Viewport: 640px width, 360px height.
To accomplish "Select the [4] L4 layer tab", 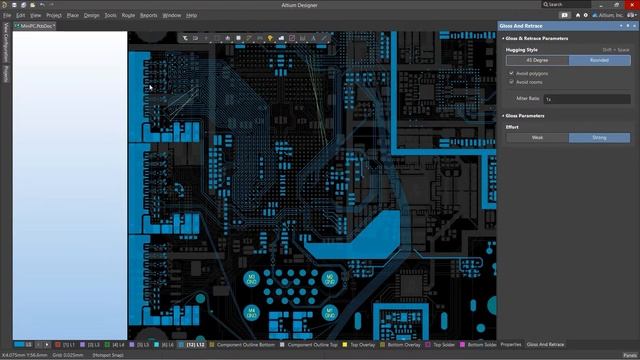I will (x=115, y=345).
